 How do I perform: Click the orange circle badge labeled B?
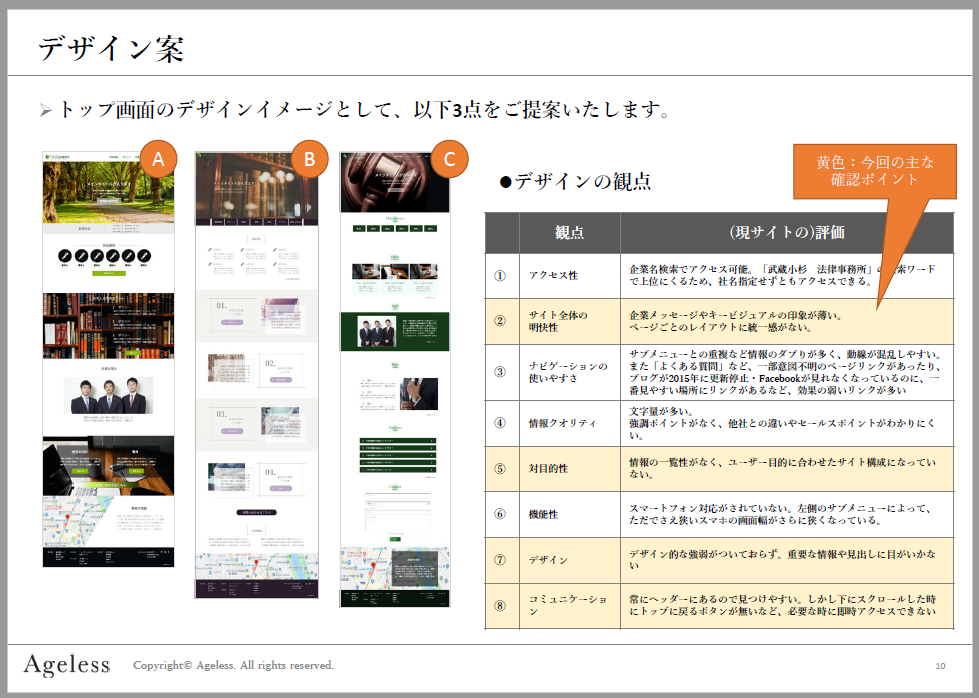(x=310, y=158)
